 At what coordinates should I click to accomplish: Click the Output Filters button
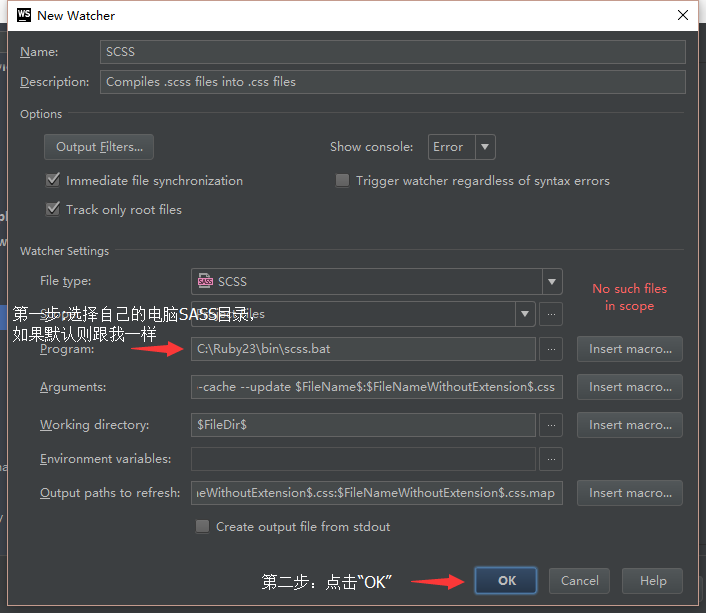pyautogui.click(x=99, y=147)
